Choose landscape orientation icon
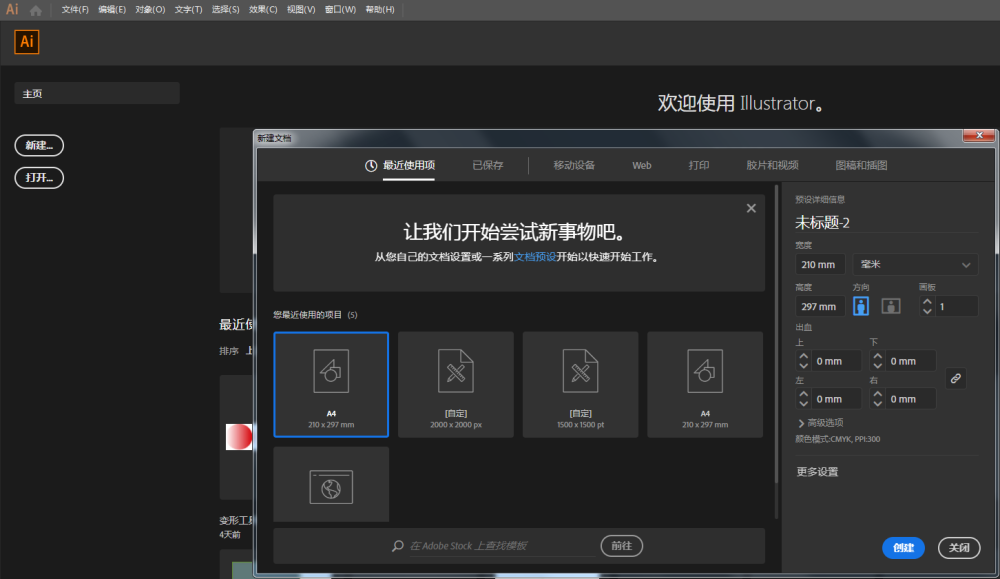This screenshot has height=579, width=1000. 891,306
